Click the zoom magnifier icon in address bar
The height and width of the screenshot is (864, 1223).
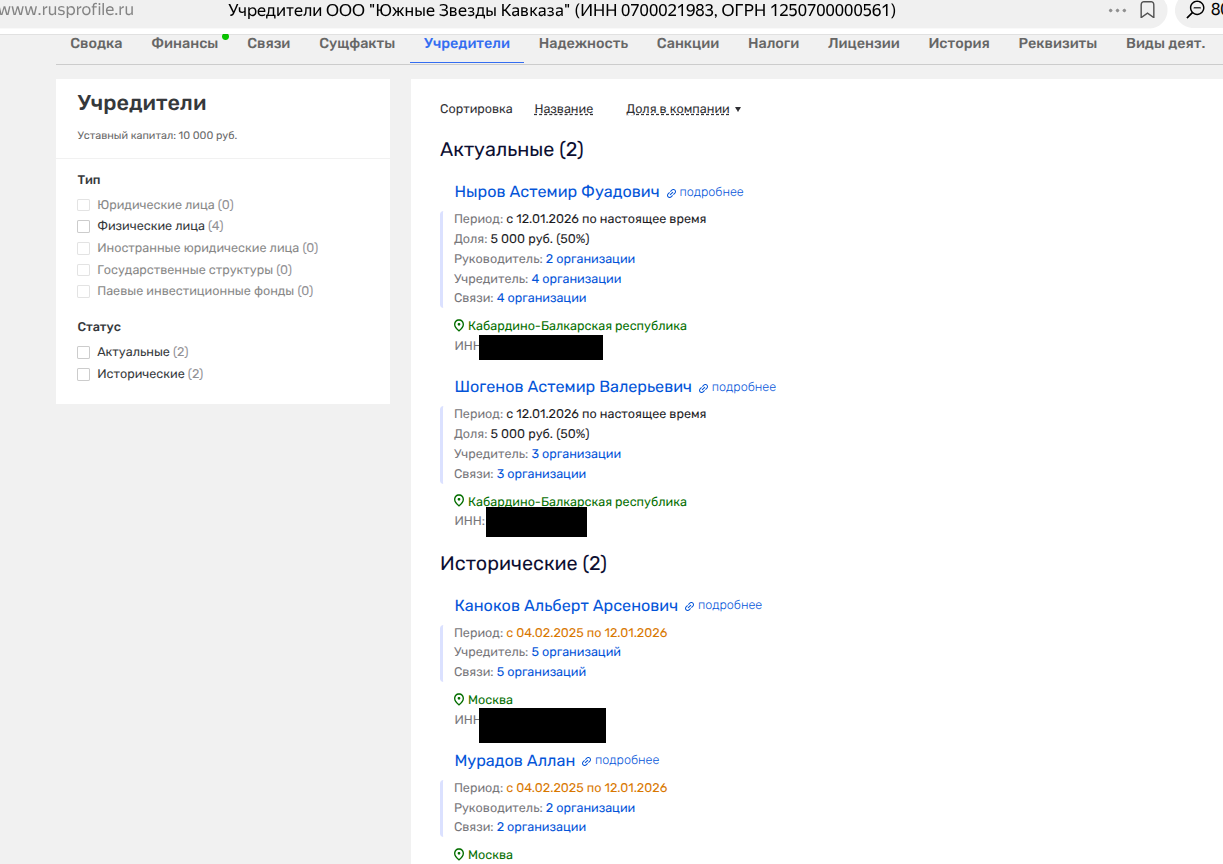(x=1195, y=11)
